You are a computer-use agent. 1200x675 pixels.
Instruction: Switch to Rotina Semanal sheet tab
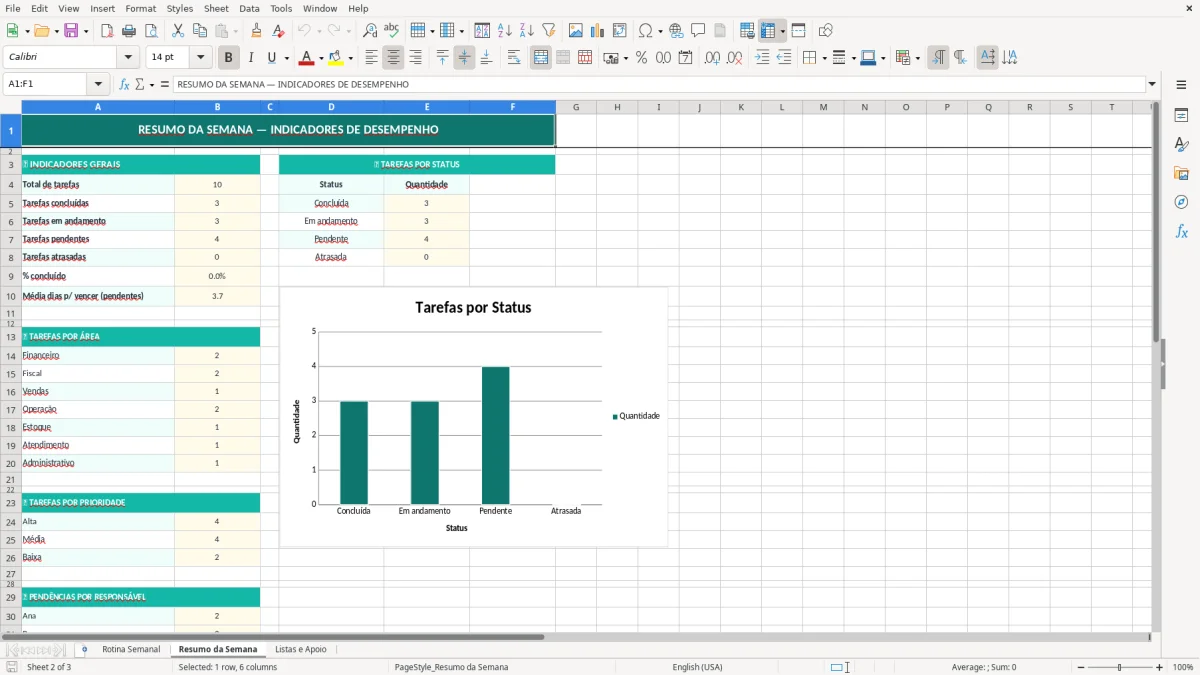click(x=131, y=649)
